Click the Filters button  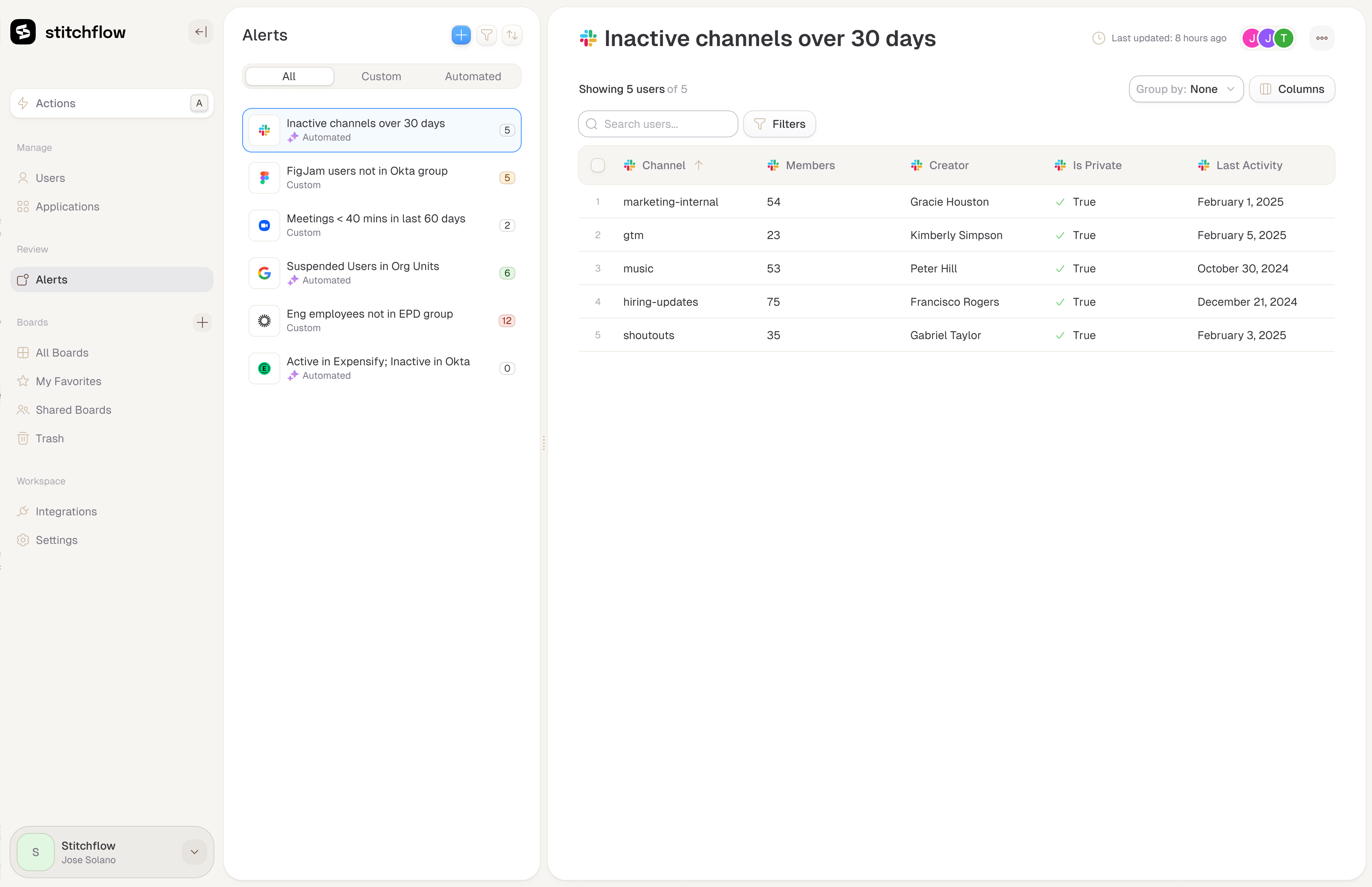(x=779, y=124)
